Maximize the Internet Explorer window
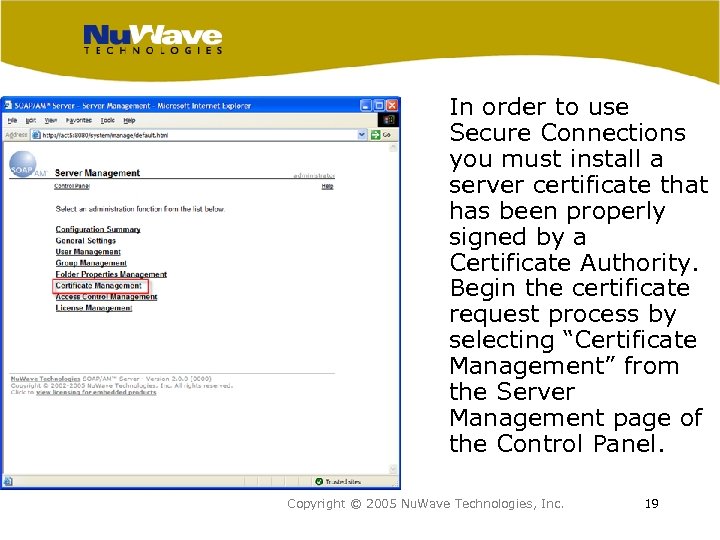720x540 pixels. (x=379, y=106)
